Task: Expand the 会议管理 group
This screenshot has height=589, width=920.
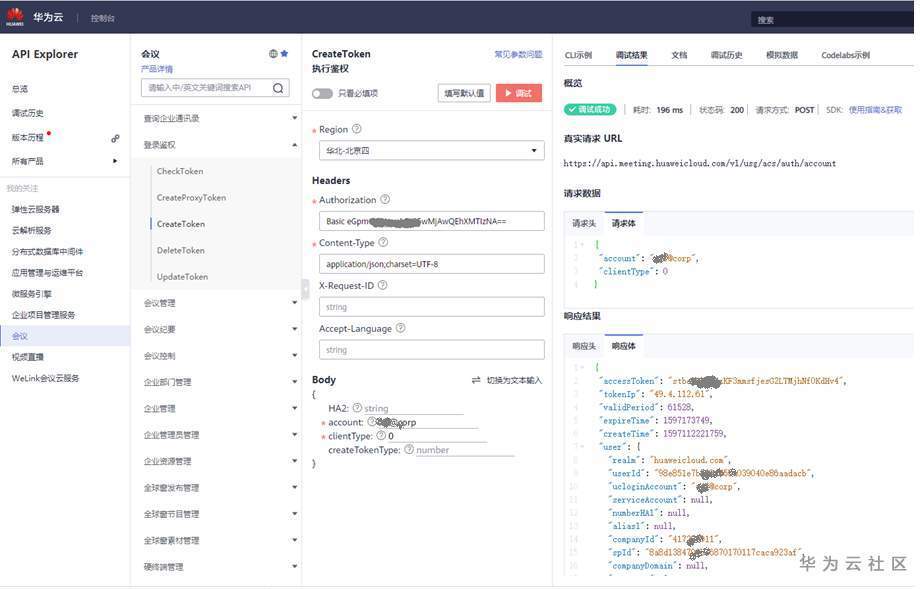Action: pyautogui.click(x=295, y=303)
